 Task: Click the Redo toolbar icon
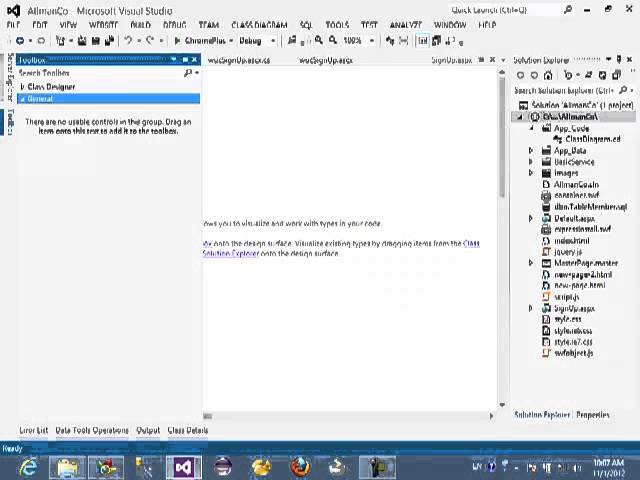(x=150, y=41)
